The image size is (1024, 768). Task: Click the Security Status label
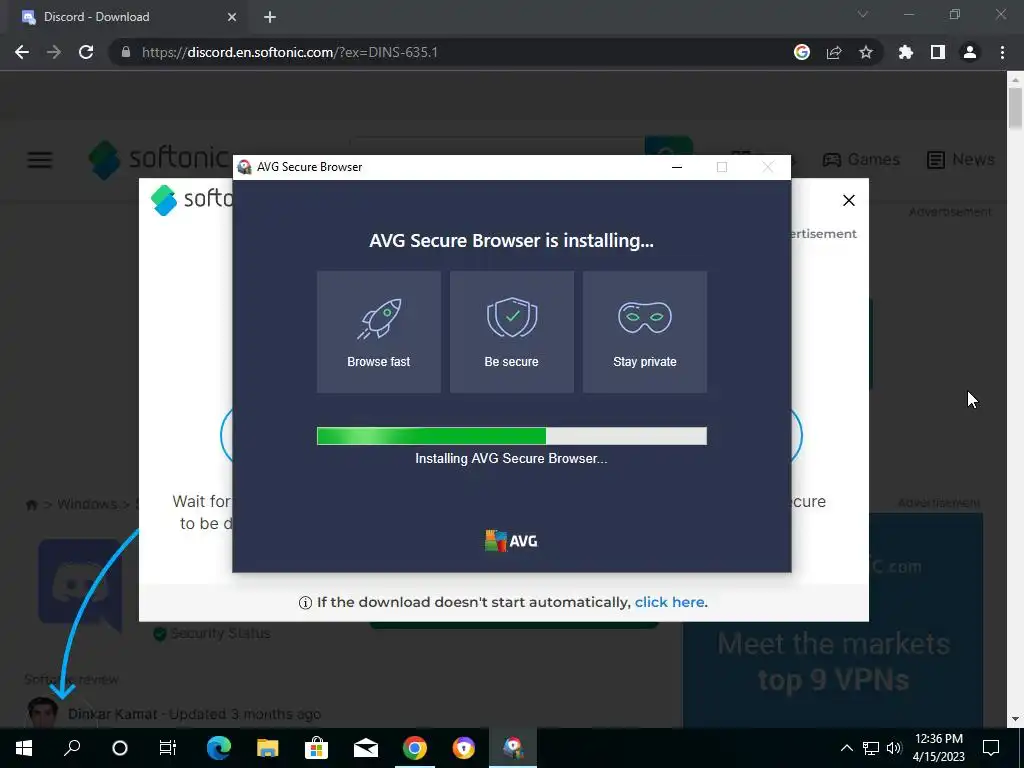(220, 633)
